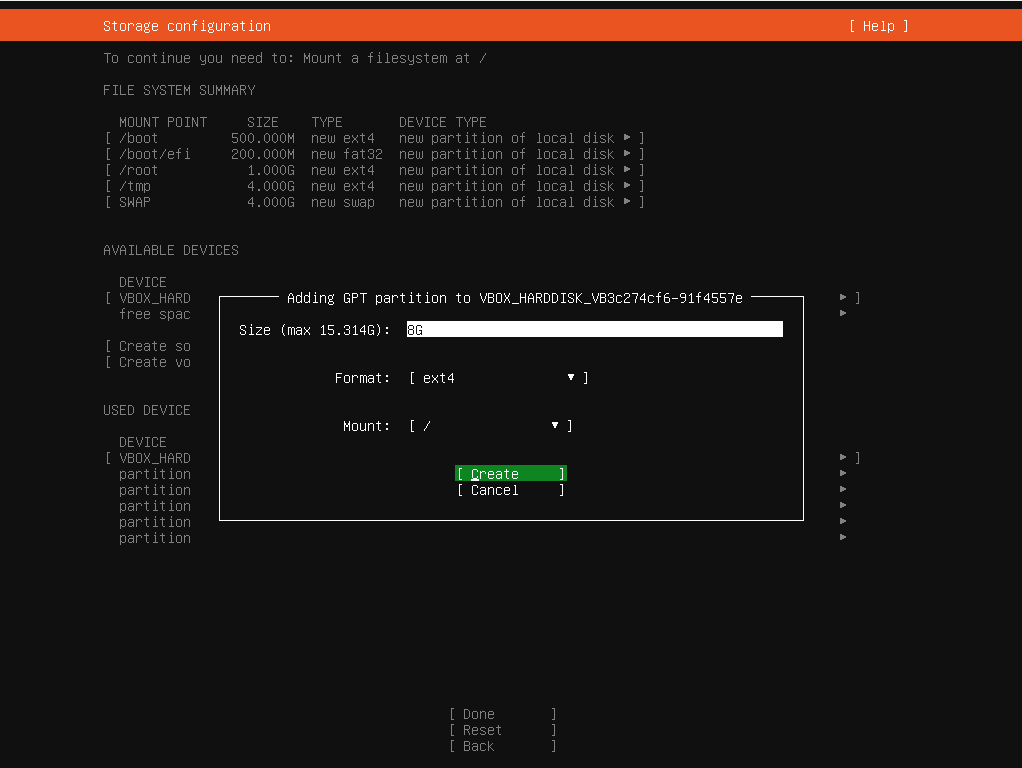This screenshot has height=768, width=1022.
Task: Click the 1.000G size cell
Action: coord(270,170)
